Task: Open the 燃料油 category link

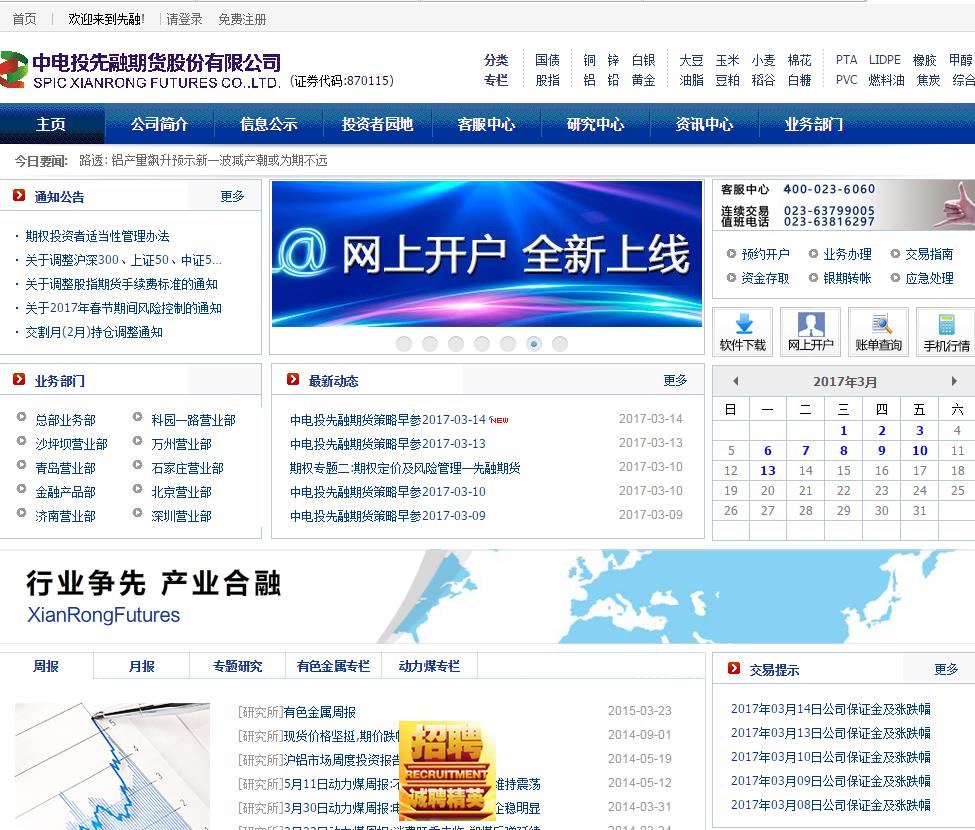Action: point(886,80)
